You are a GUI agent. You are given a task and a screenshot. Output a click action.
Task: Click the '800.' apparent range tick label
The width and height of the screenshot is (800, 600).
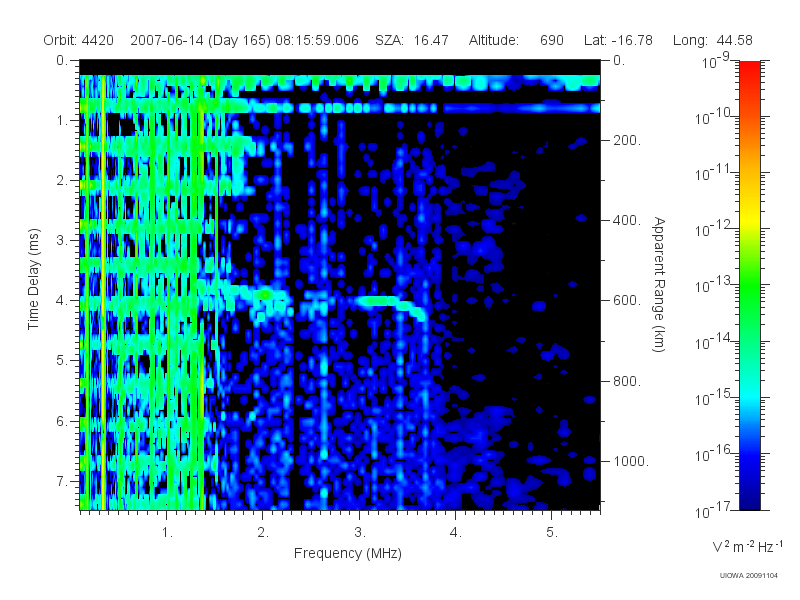pyautogui.click(x=627, y=381)
